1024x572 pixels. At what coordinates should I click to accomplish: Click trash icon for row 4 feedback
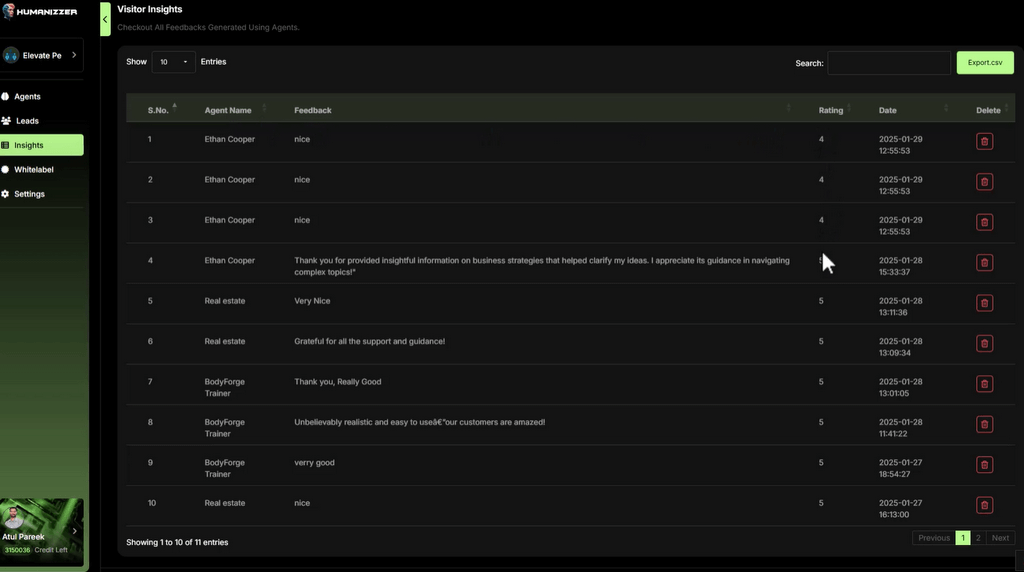984,263
